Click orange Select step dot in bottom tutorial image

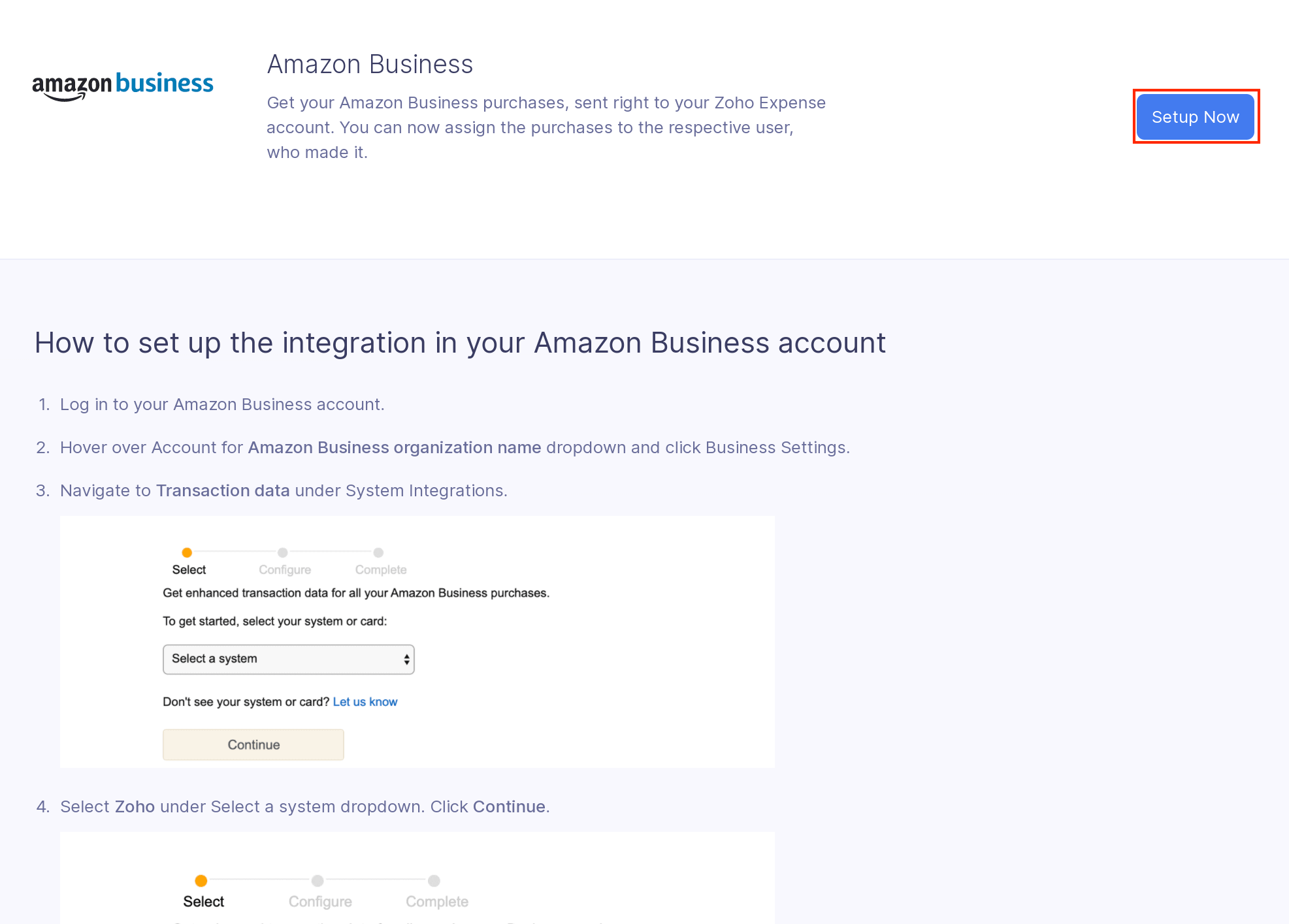pyautogui.click(x=201, y=881)
